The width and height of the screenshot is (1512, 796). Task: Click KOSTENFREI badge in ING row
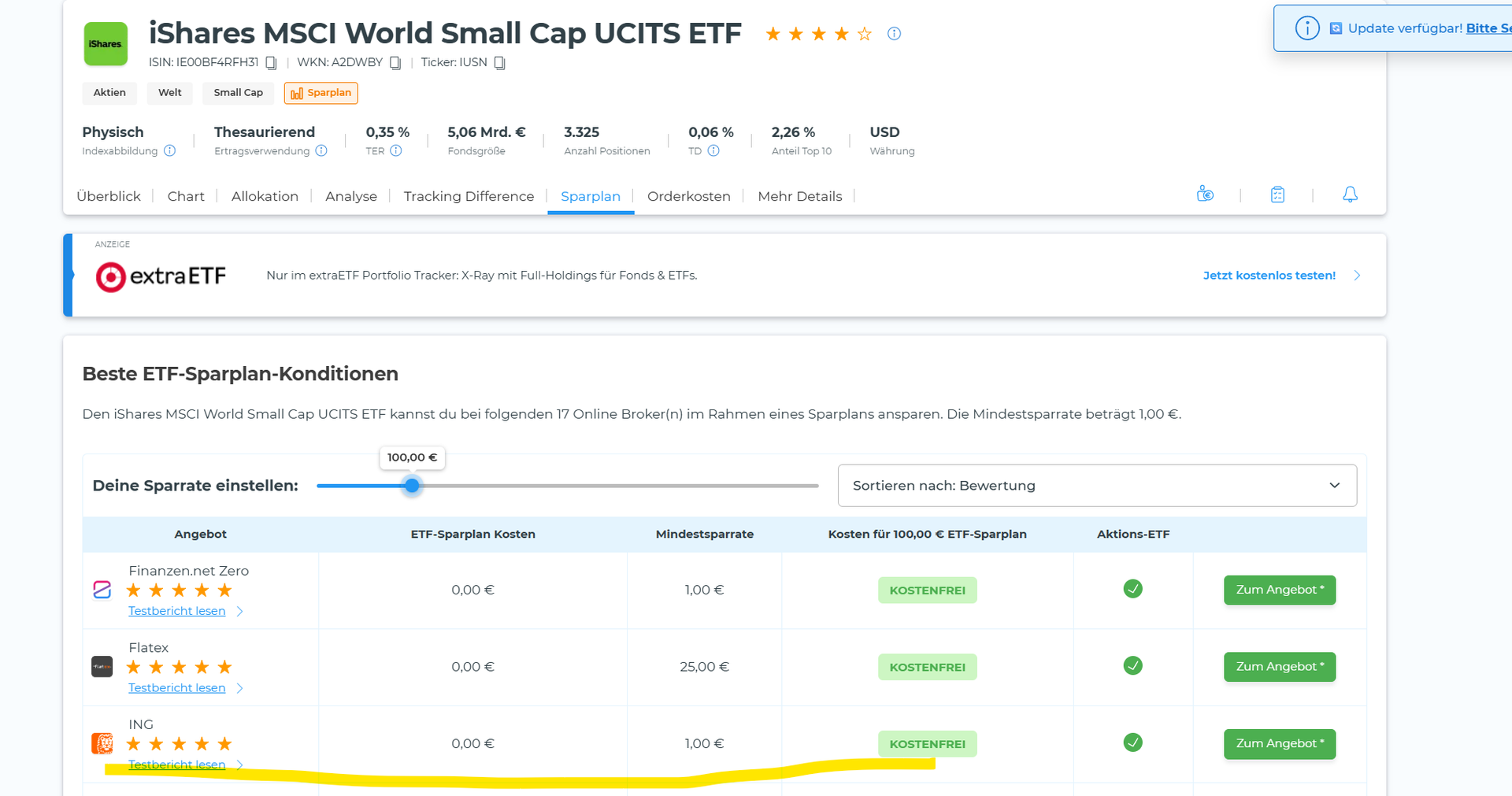[928, 744]
